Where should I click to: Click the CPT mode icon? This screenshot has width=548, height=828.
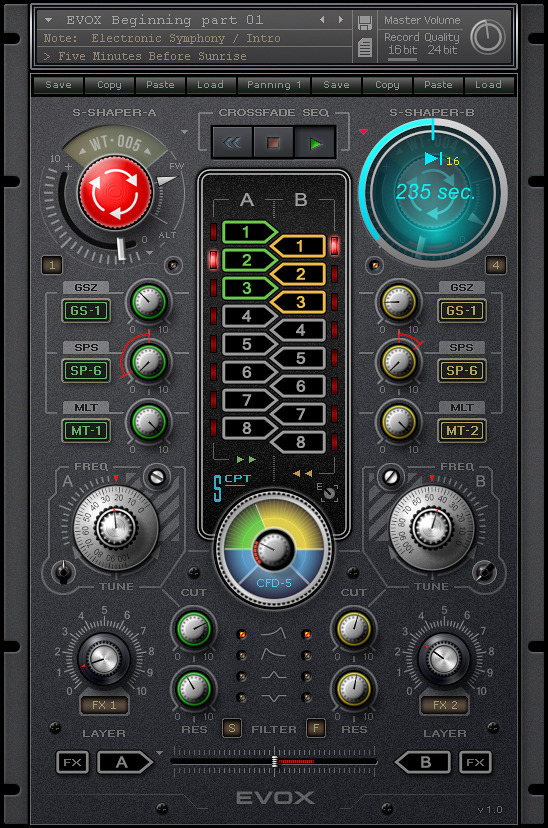232,486
